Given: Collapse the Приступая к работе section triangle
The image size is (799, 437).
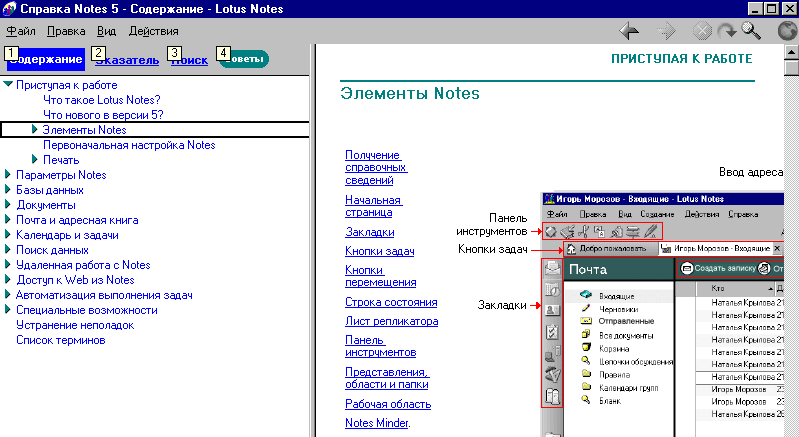Looking at the screenshot, I should [8, 85].
